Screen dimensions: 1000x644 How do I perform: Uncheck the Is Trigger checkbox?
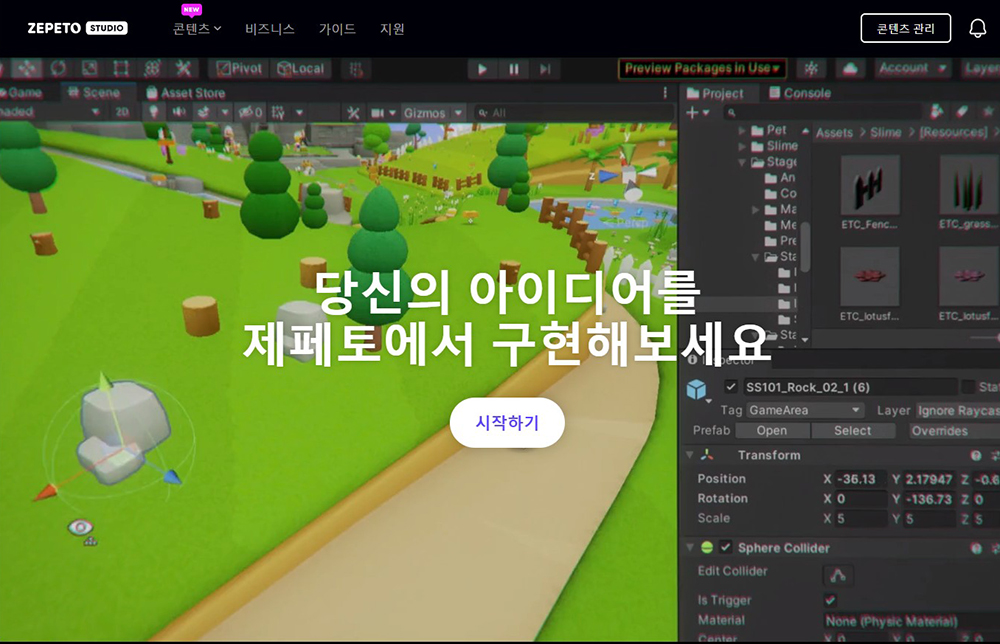(830, 600)
